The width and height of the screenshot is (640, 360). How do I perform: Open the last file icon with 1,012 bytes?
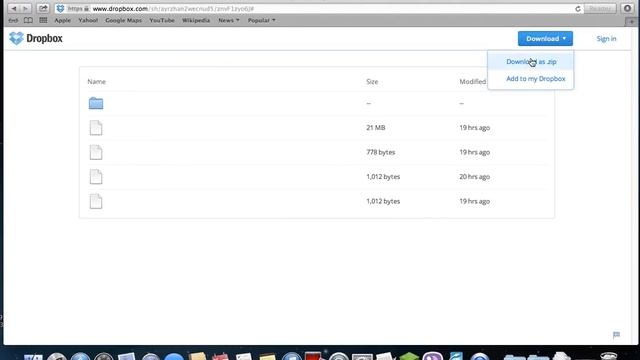pyautogui.click(x=96, y=201)
